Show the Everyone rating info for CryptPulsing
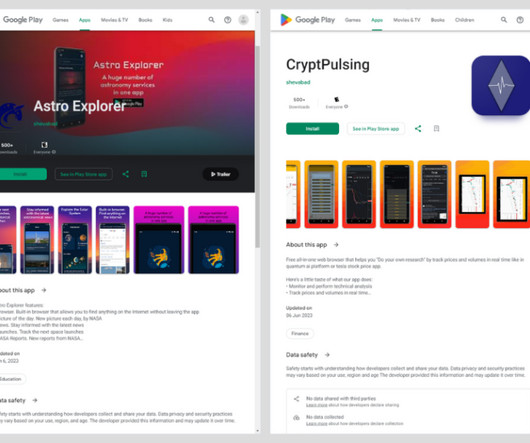This screenshot has width=530, height=443. click(x=346, y=107)
